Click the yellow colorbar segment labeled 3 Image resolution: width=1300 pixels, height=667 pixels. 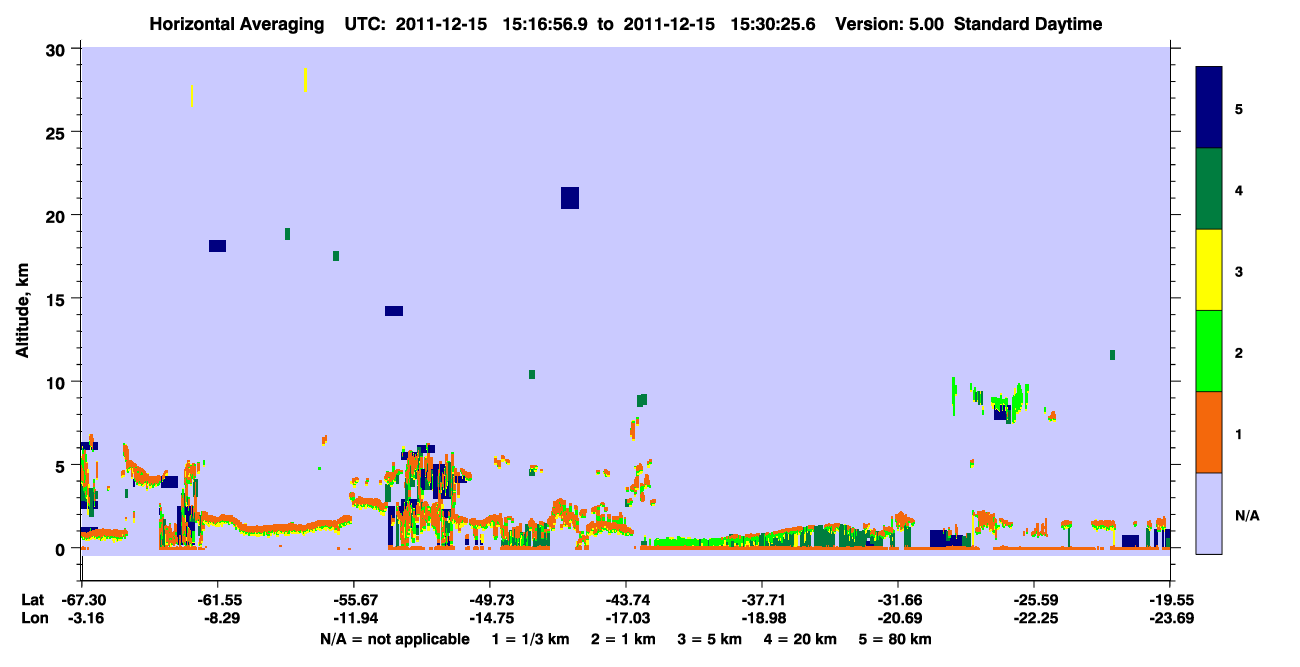coord(1209,270)
